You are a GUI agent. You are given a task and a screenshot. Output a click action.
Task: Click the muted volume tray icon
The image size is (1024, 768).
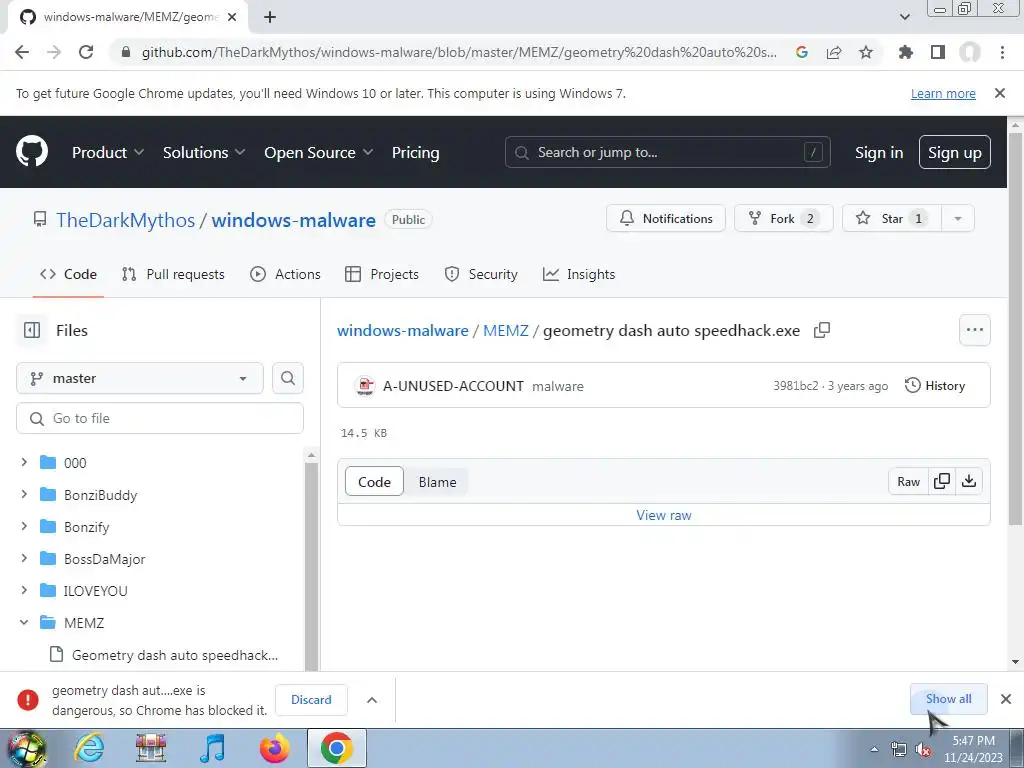923,749
